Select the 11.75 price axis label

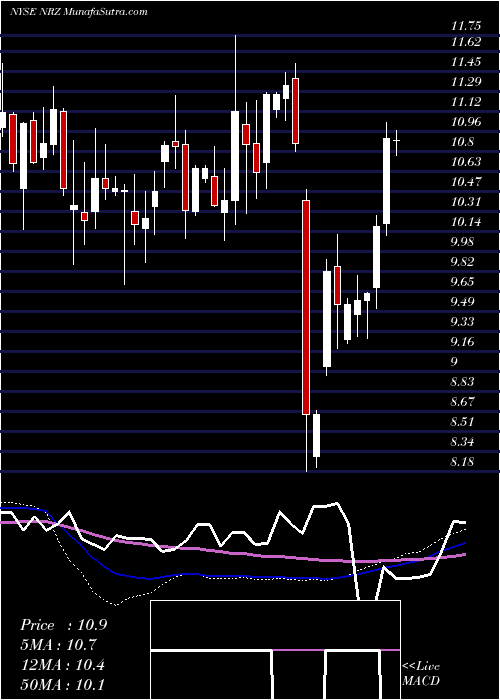coord(466,26)
